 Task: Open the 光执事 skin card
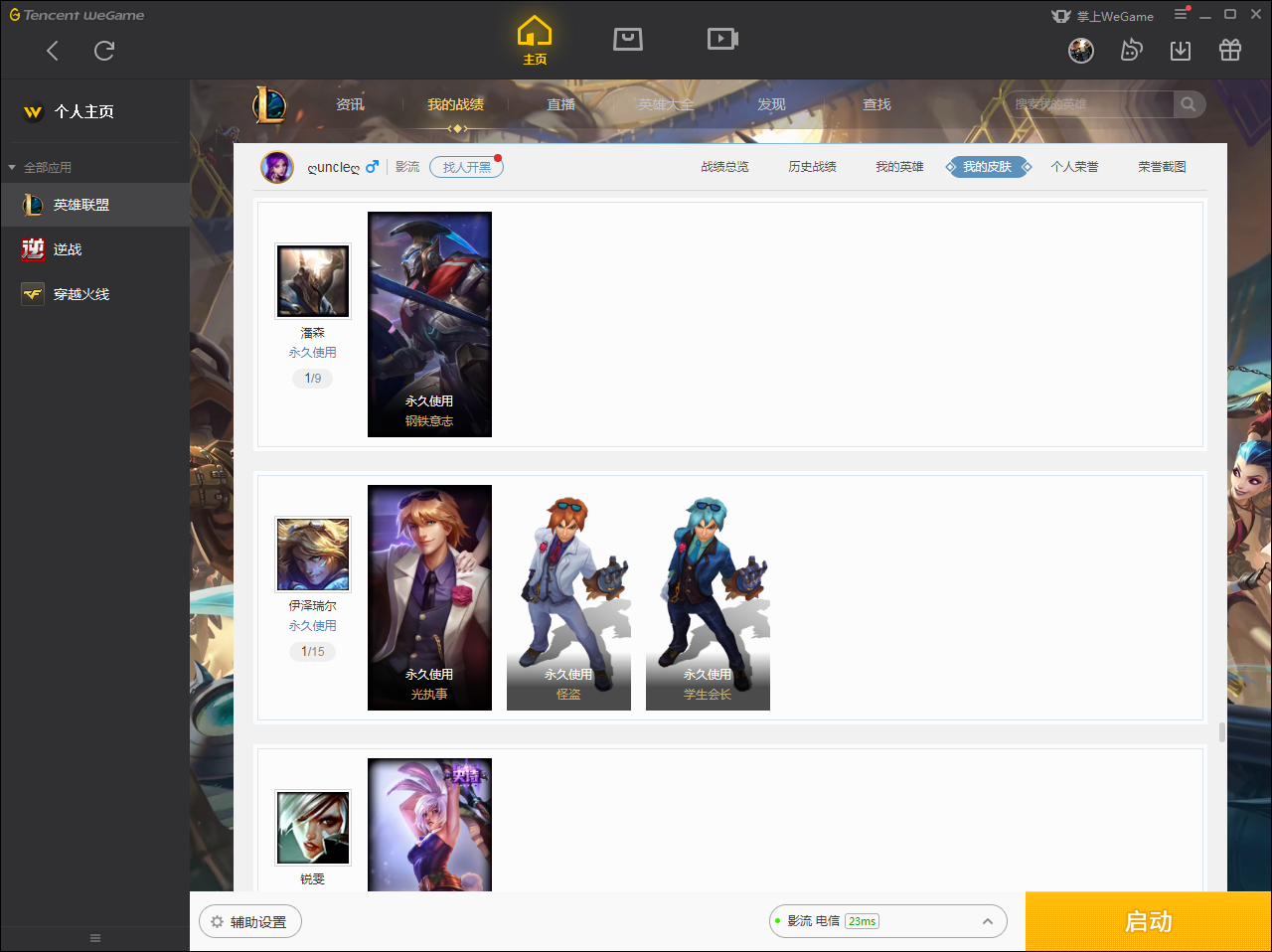[429, 597]
